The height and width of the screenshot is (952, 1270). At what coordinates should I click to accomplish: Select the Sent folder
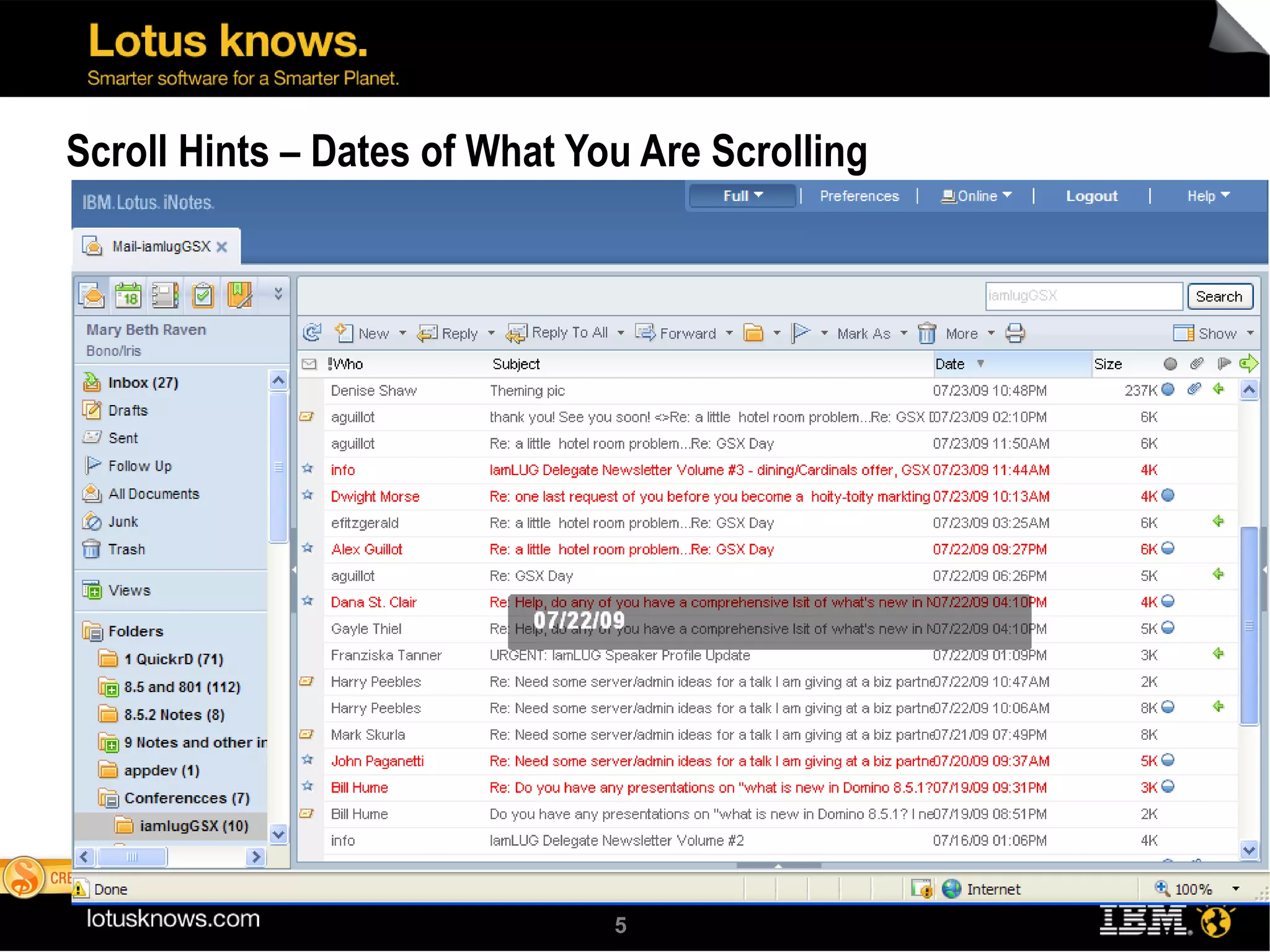pos(123,438)
